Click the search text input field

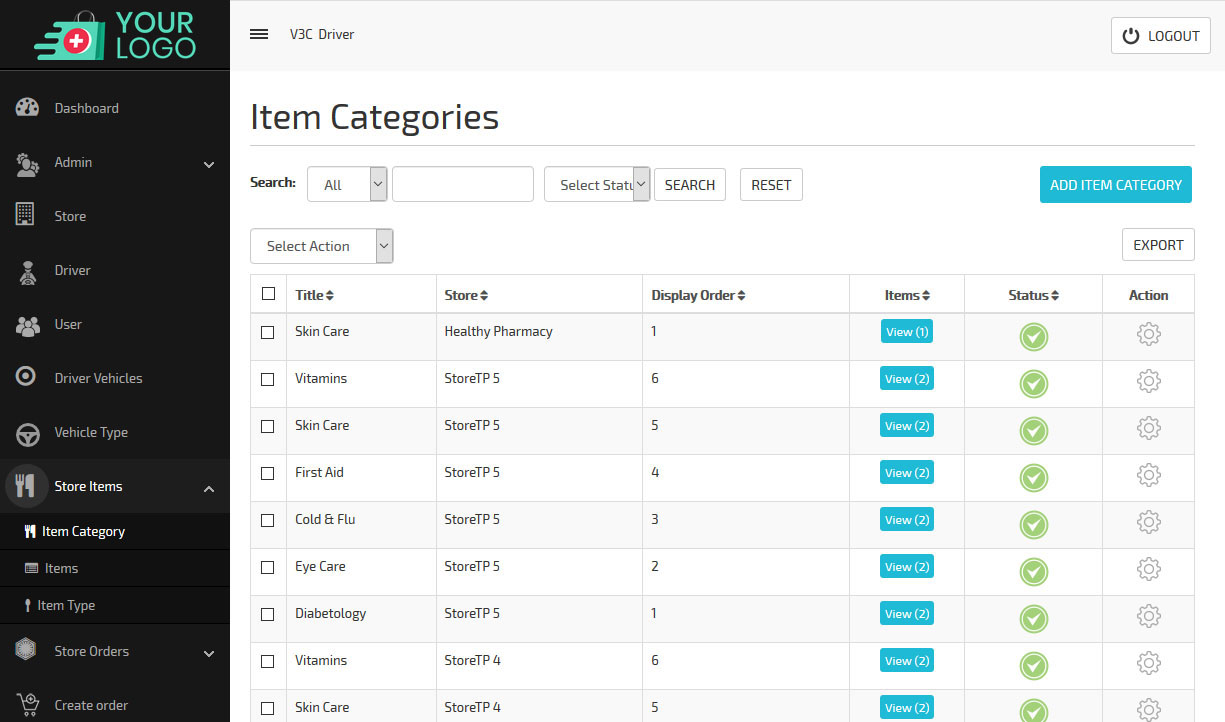click(x=462, y=185)
